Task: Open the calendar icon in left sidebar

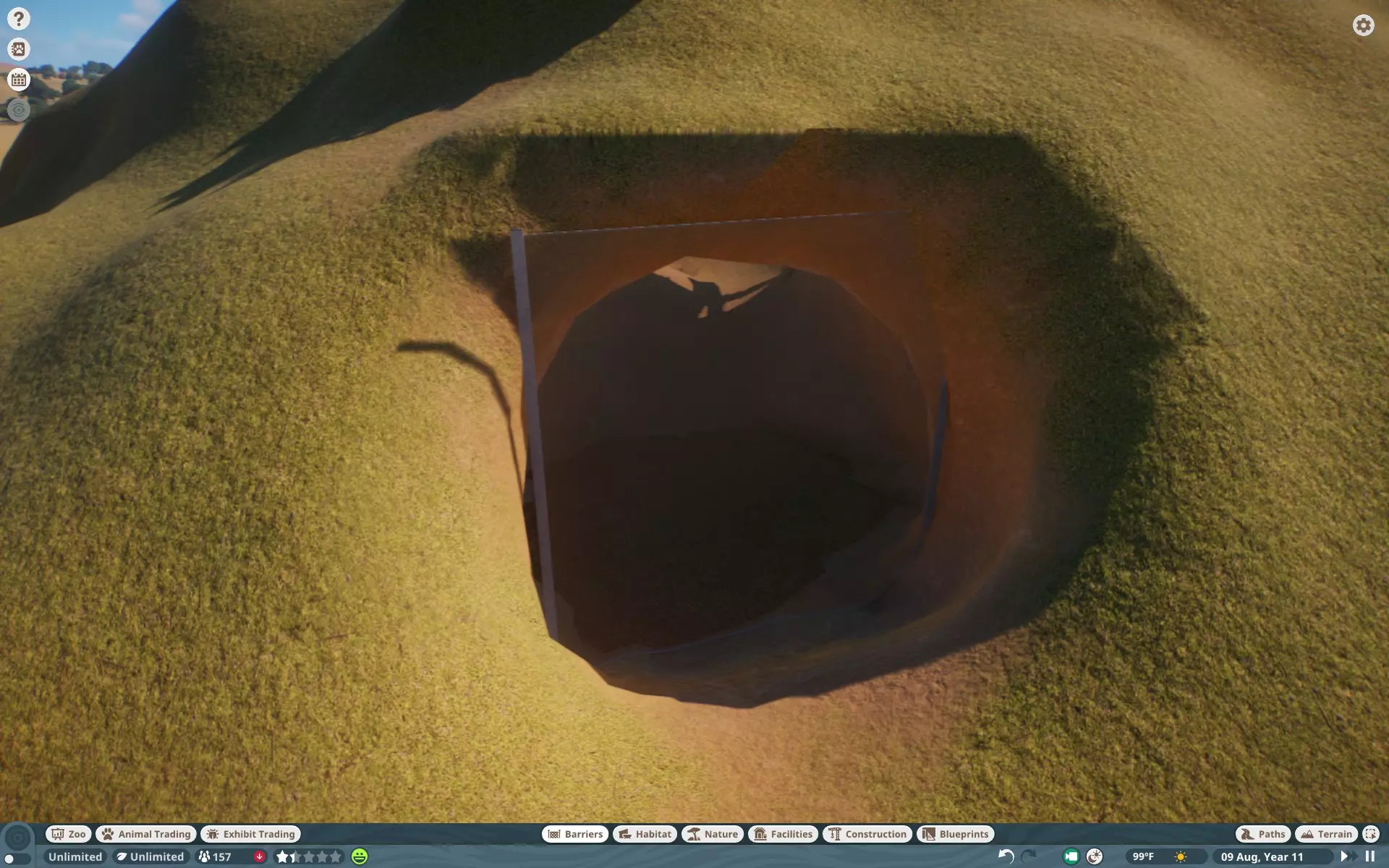Action: coord(19,80)
